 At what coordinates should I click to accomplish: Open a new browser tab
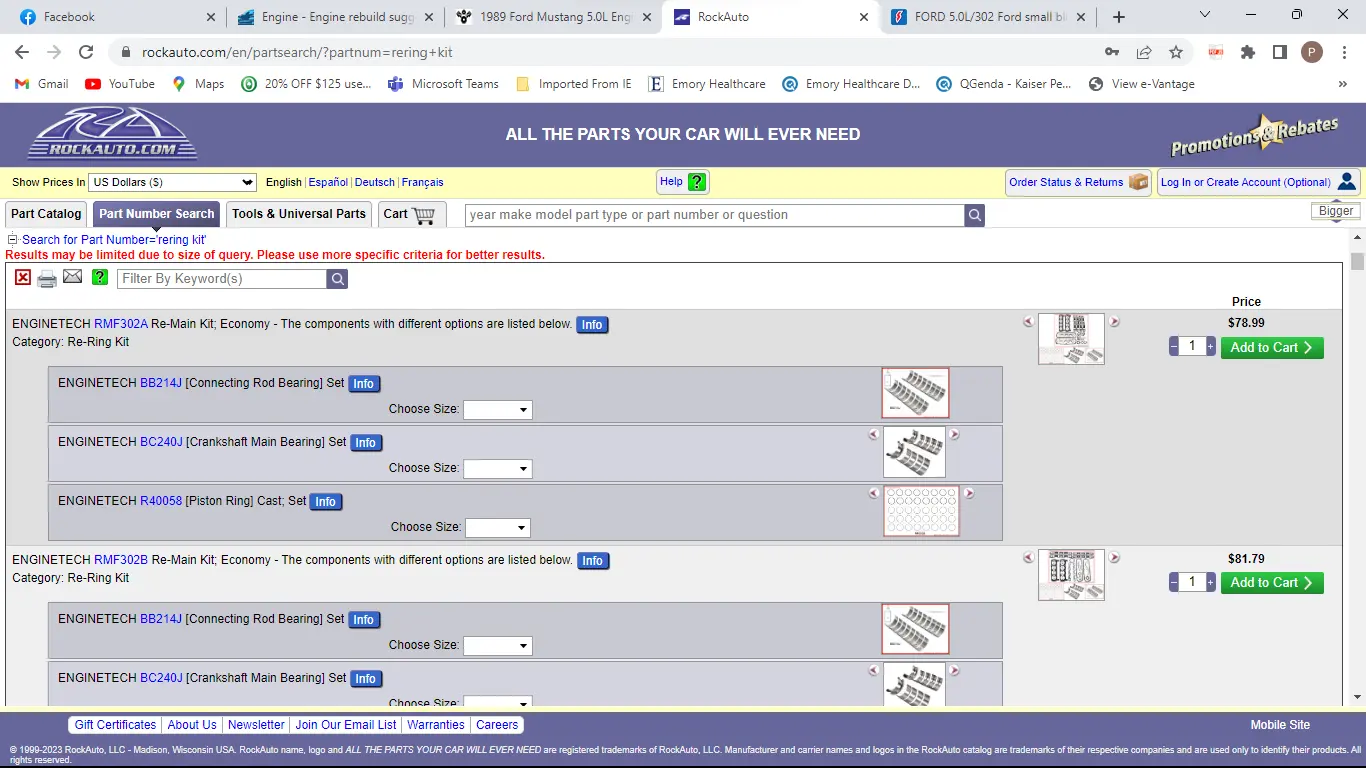click(1119, 17)
